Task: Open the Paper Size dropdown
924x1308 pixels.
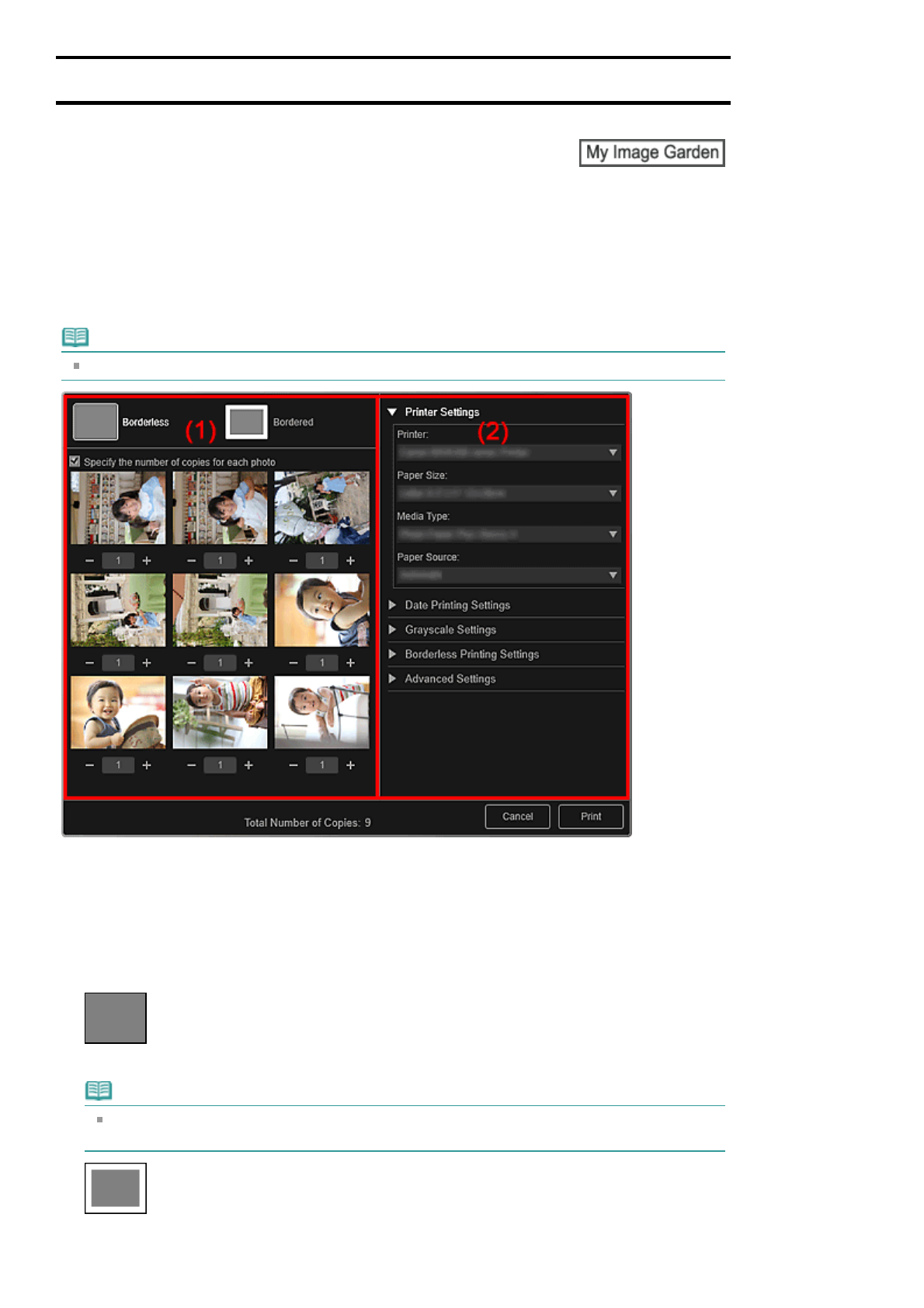Action: 509,493
